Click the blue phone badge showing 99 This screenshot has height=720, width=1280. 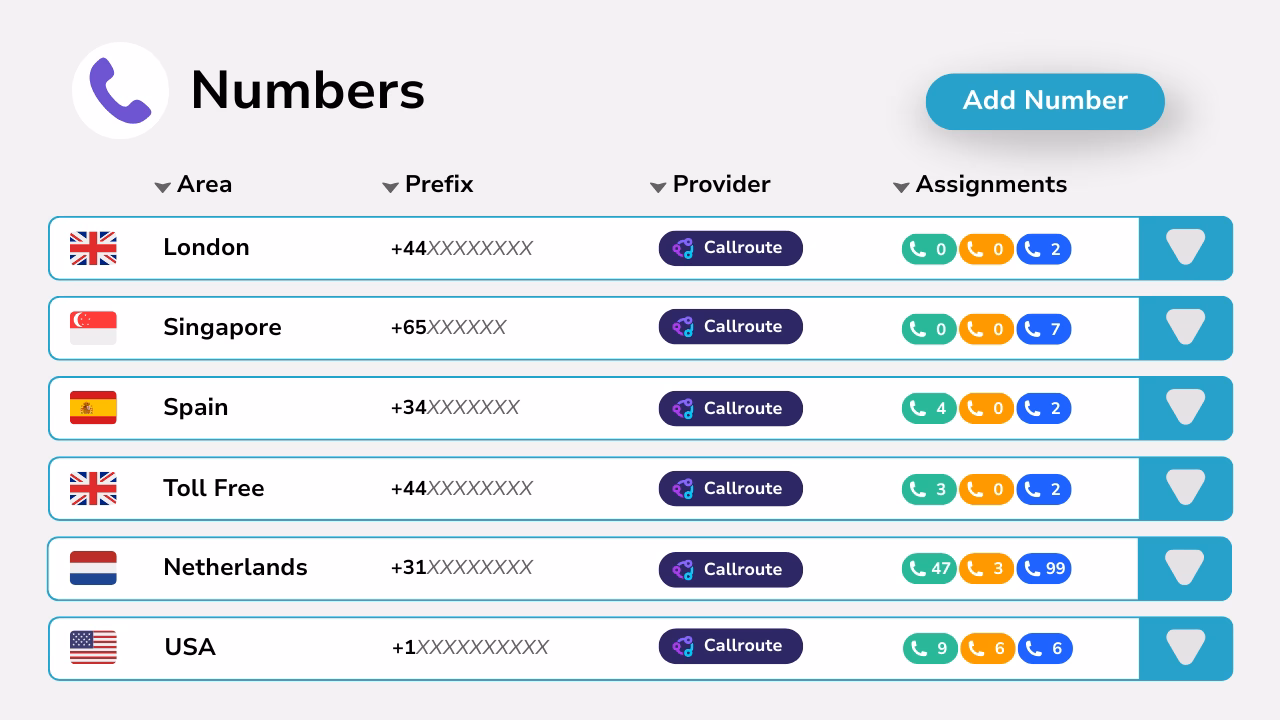pos(1043,568)
